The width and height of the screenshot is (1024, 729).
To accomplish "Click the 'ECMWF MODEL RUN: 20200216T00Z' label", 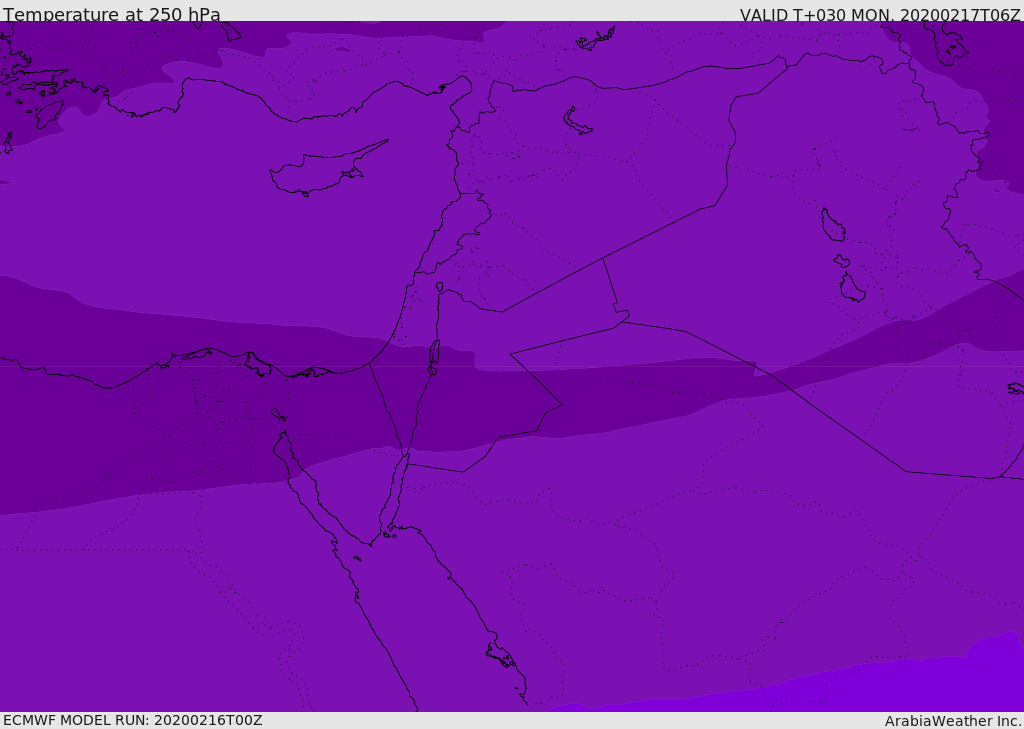I will [x=133, y=720].
